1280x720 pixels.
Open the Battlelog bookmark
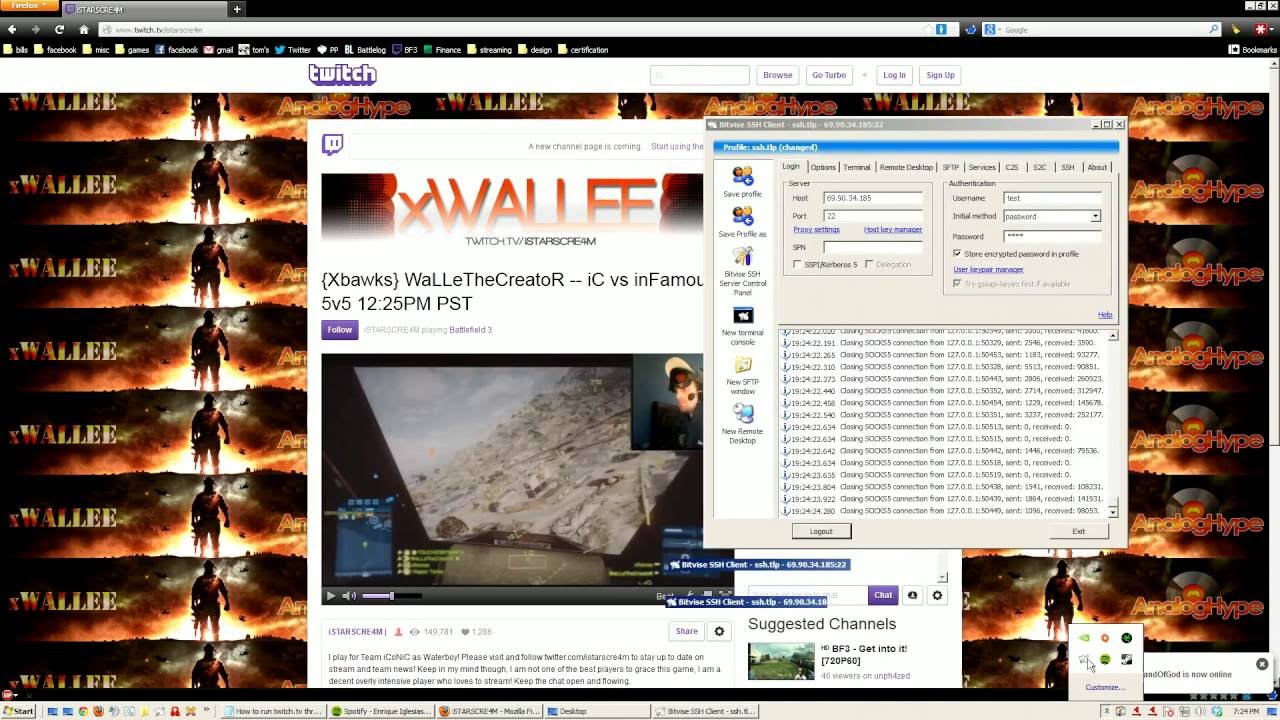click(364, 49)
